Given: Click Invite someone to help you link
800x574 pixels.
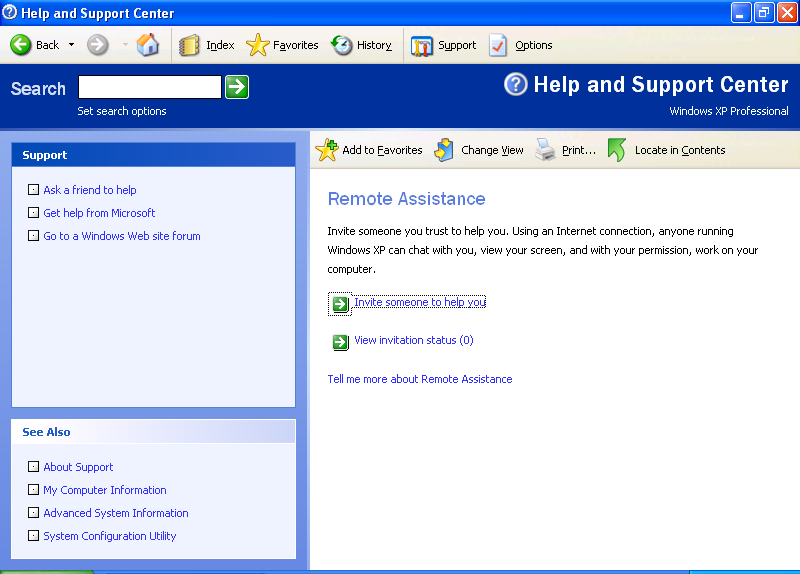Looking at the screenshot, I should pyautogui.click(x=420, y=302).
